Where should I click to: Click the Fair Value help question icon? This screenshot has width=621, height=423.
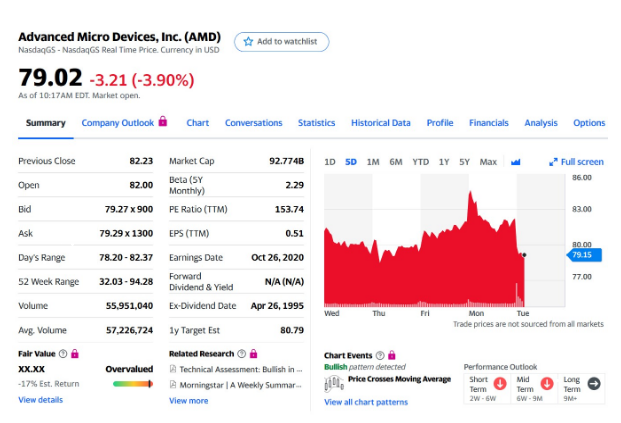(x=62, y=354)
